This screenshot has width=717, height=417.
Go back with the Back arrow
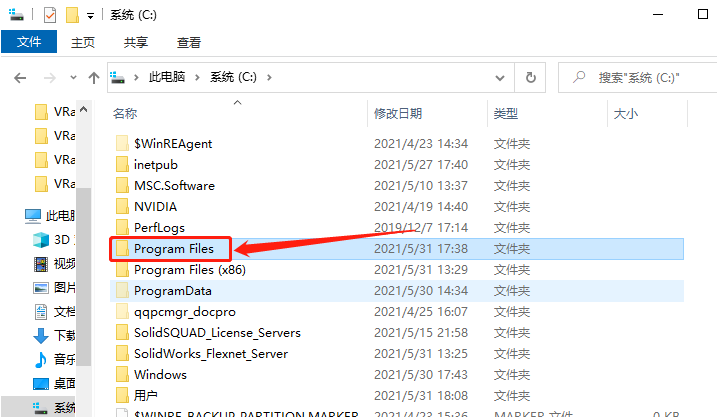tap(20, 78)
